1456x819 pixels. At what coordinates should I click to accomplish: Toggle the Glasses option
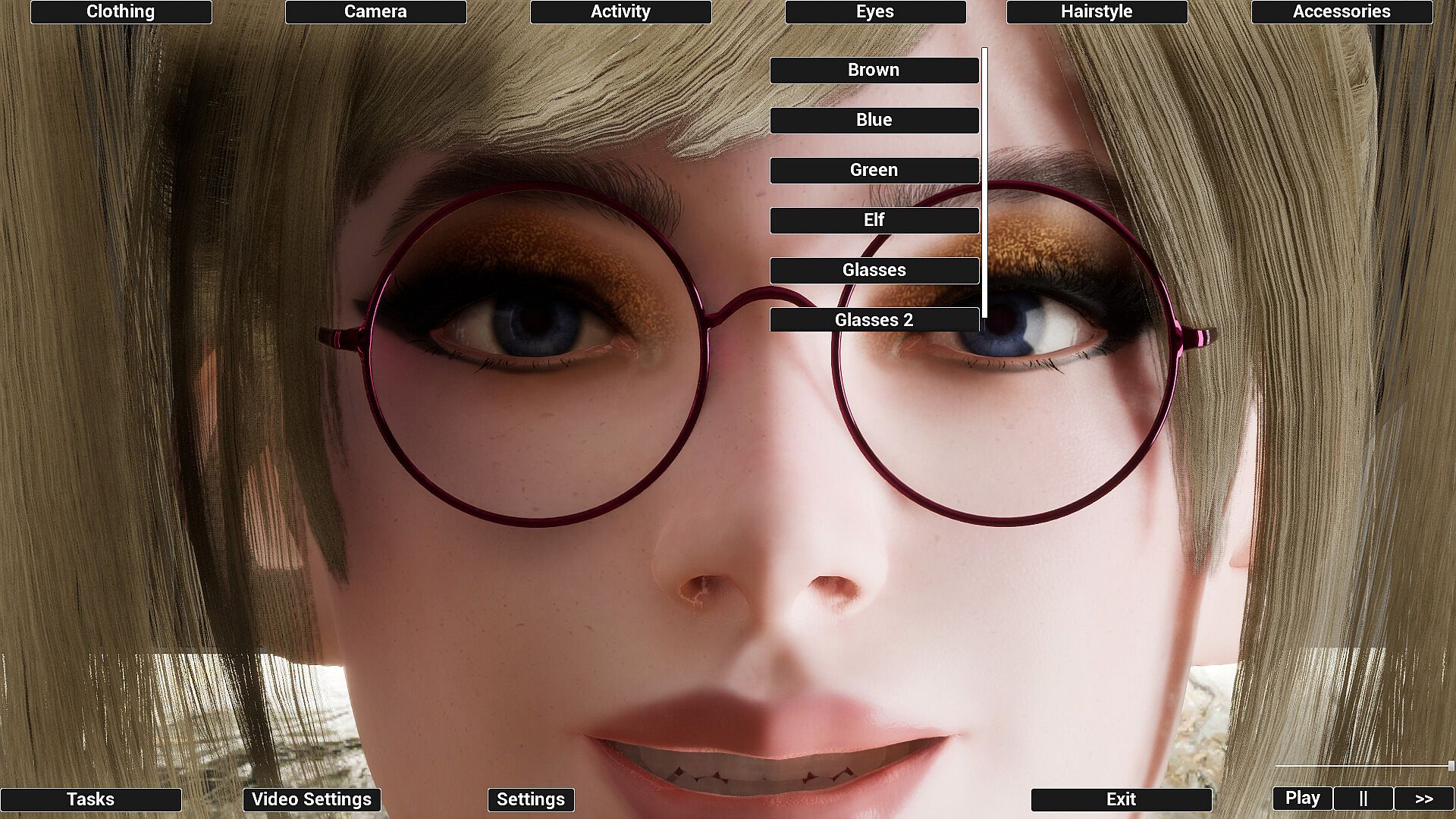(x=874, y=271)
